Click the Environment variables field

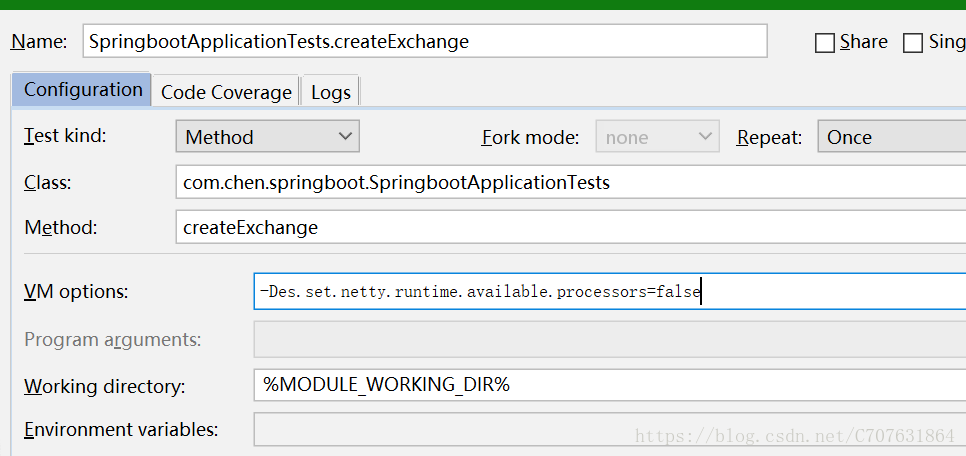[x=610, y=430]
